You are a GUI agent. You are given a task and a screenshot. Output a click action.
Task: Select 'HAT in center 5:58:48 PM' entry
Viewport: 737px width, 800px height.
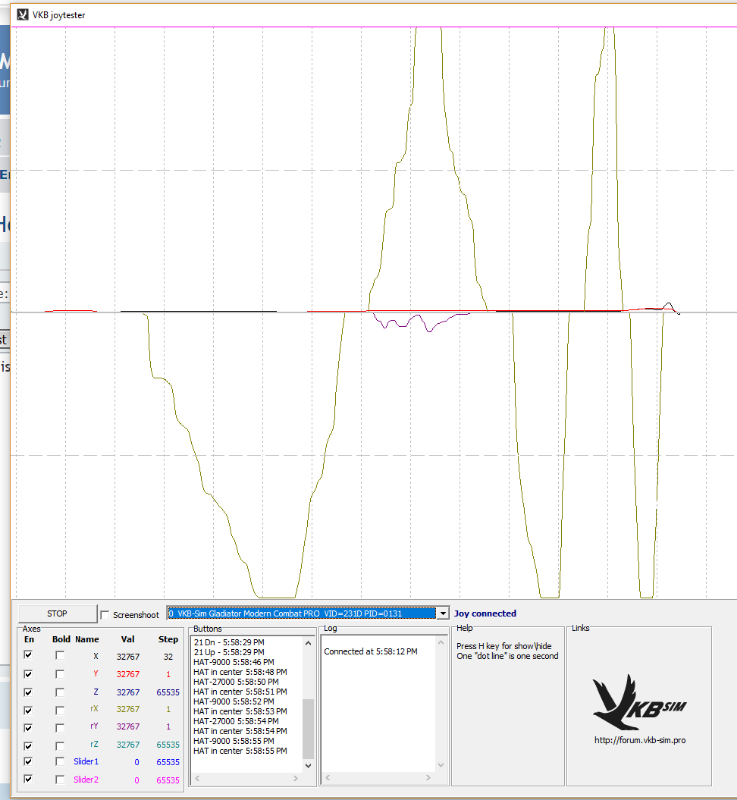(x=240, y=672)
